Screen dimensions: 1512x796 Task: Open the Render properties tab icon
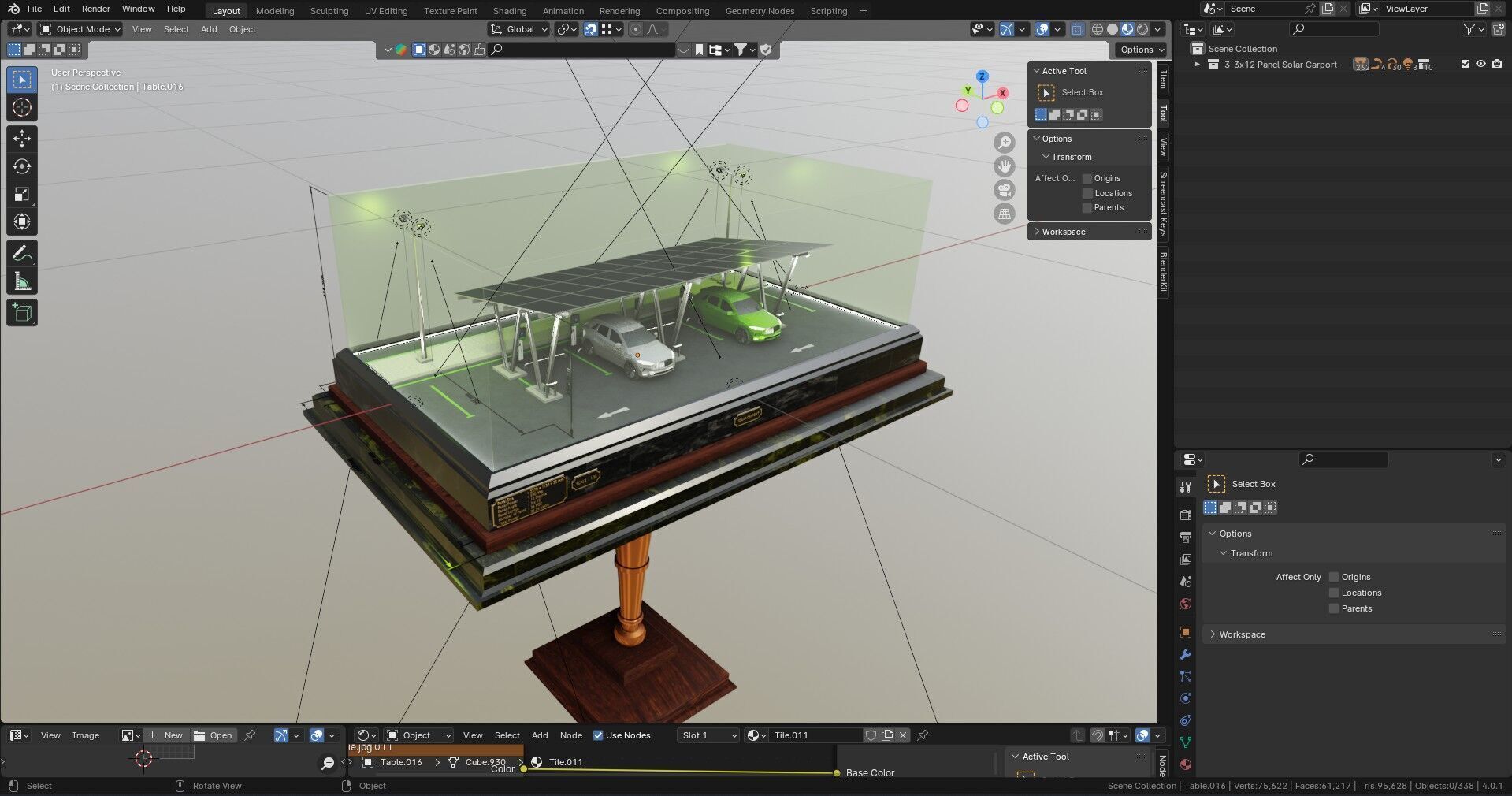coord(1186,515)
